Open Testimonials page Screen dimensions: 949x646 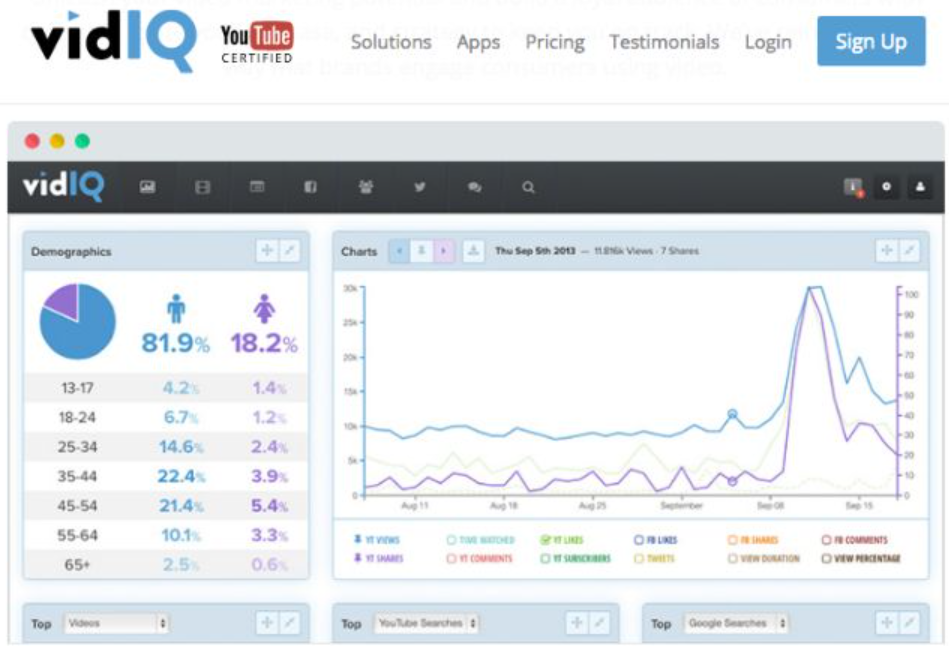point(664,42)
